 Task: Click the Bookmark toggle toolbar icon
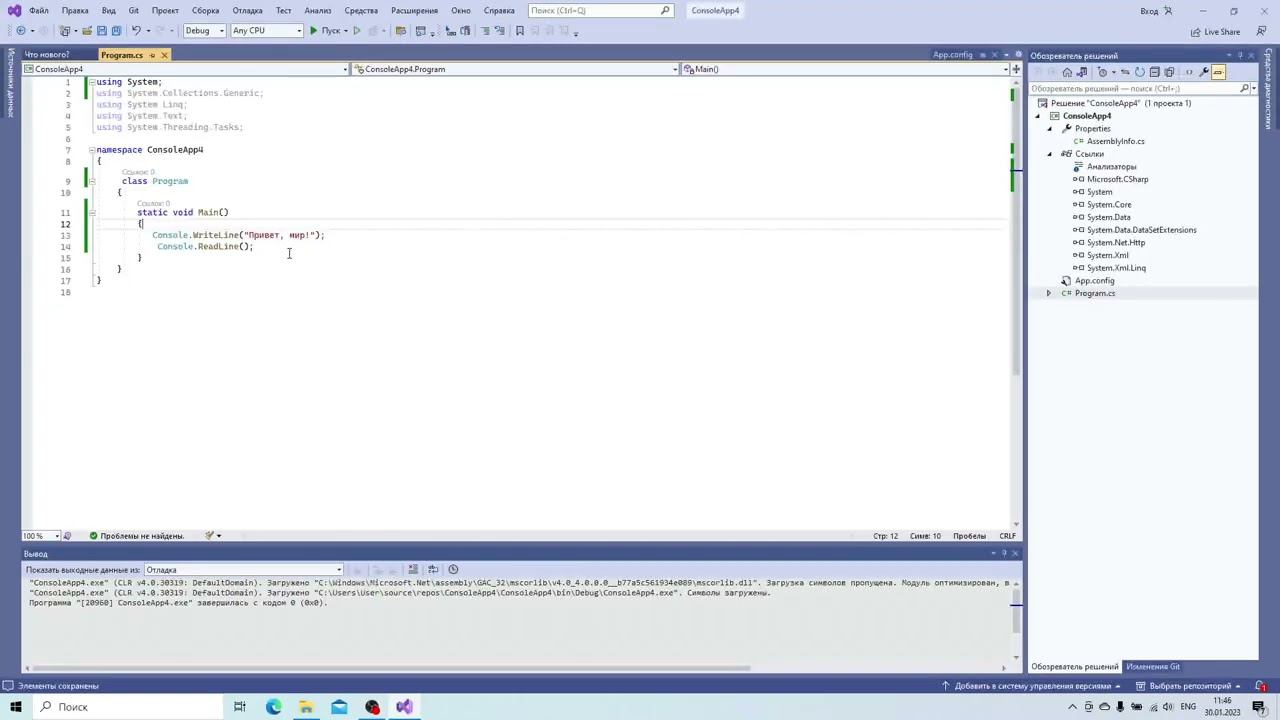[x=519, y=30]
